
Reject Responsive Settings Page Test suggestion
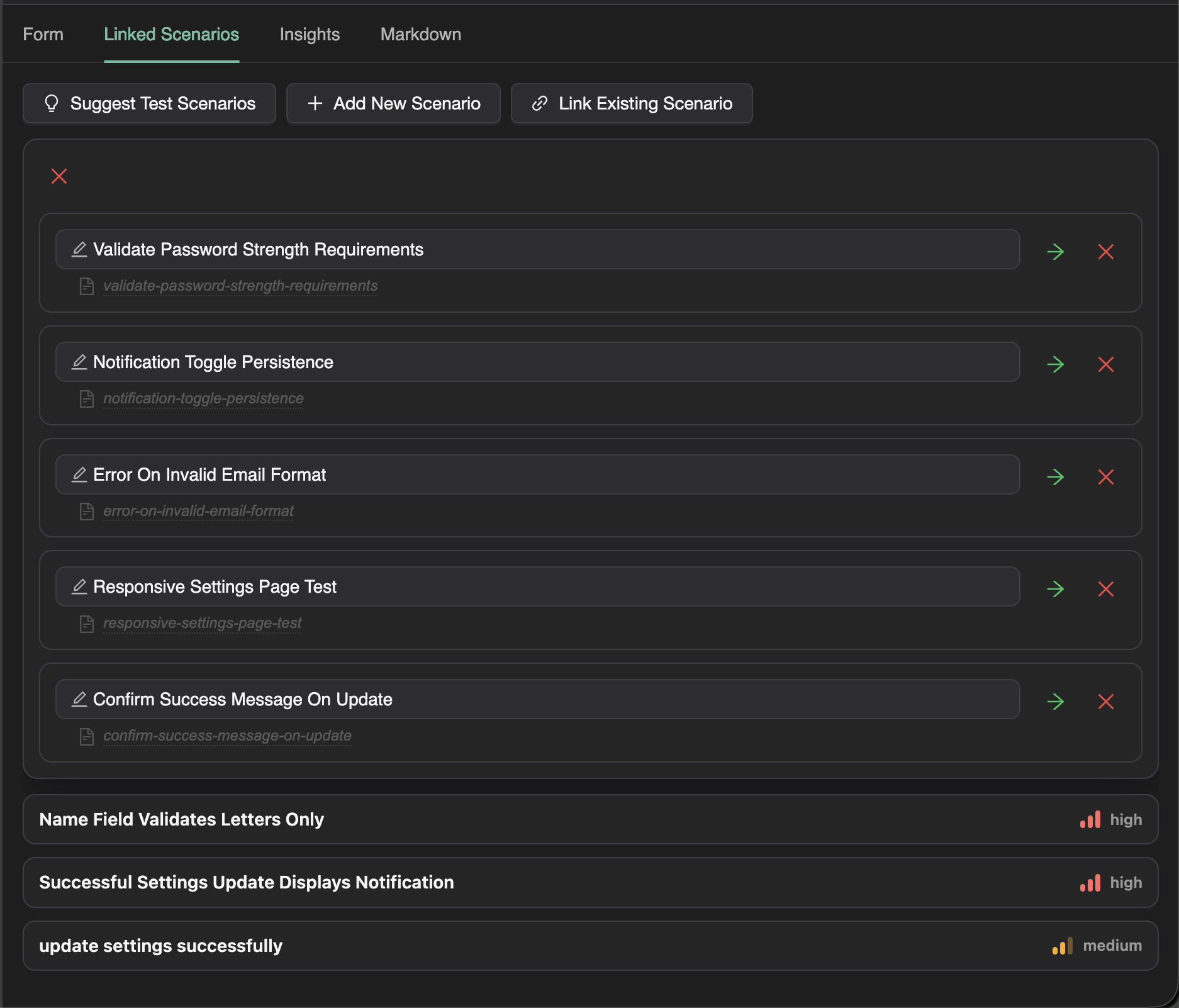click(1106, 589)
